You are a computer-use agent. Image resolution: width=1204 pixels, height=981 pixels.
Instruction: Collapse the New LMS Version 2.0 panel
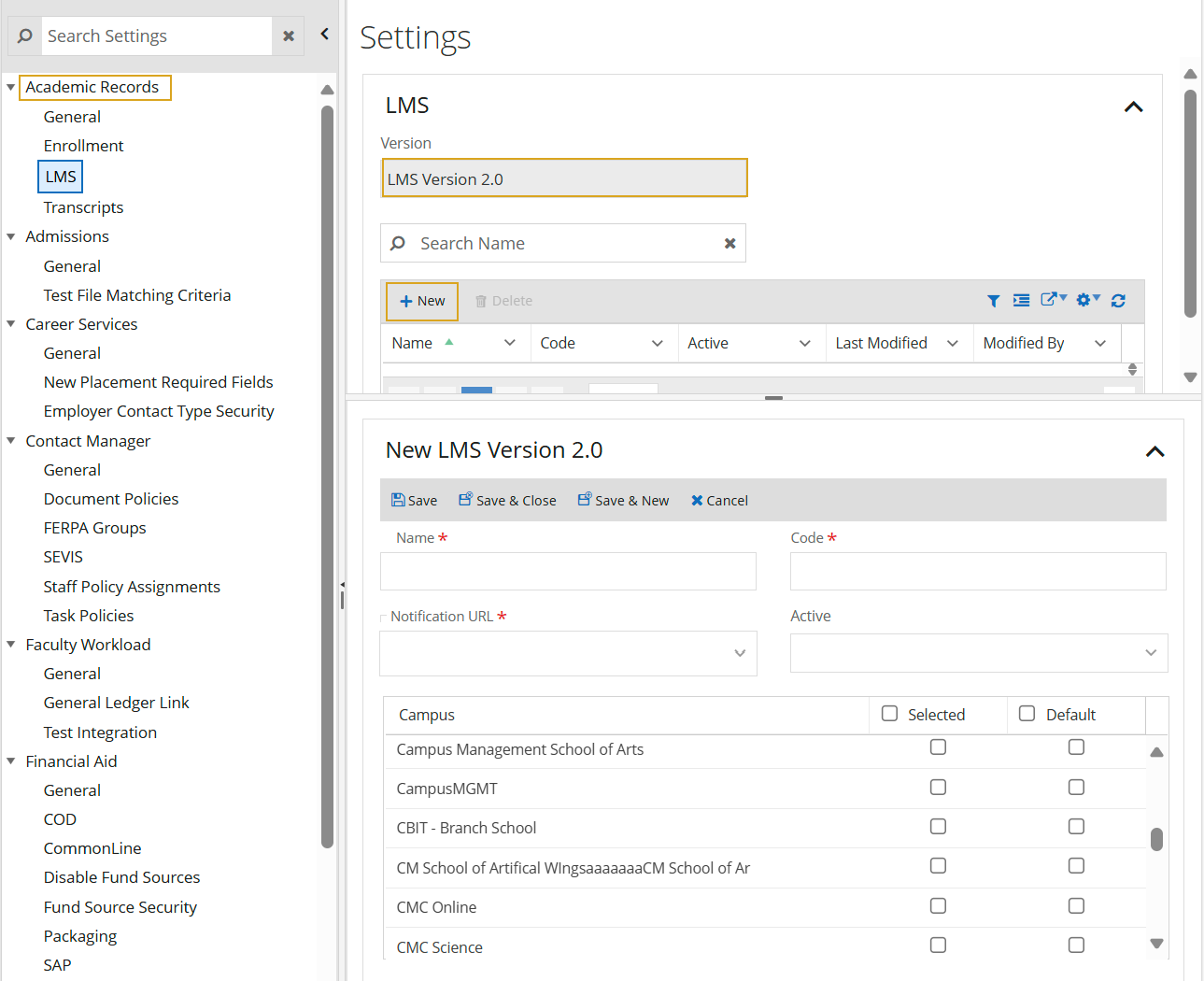pyautogui.click(x=1154, y=452)
